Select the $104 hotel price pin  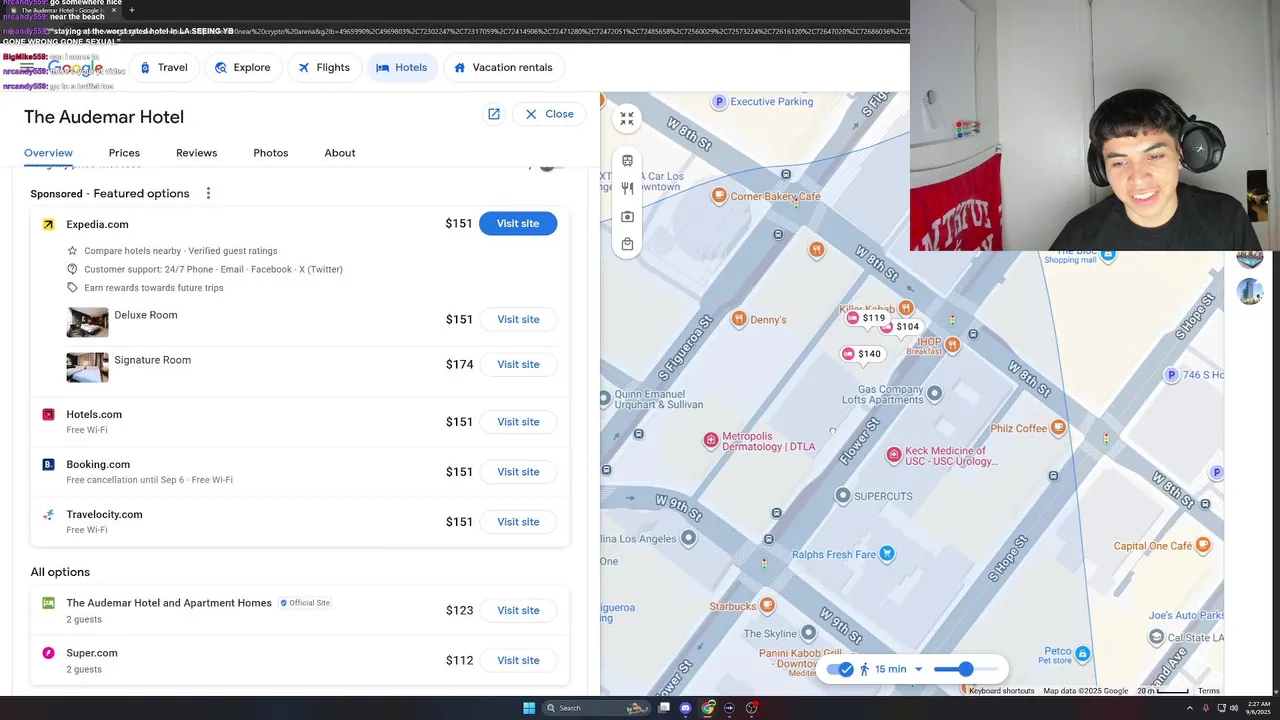[901, 327]
